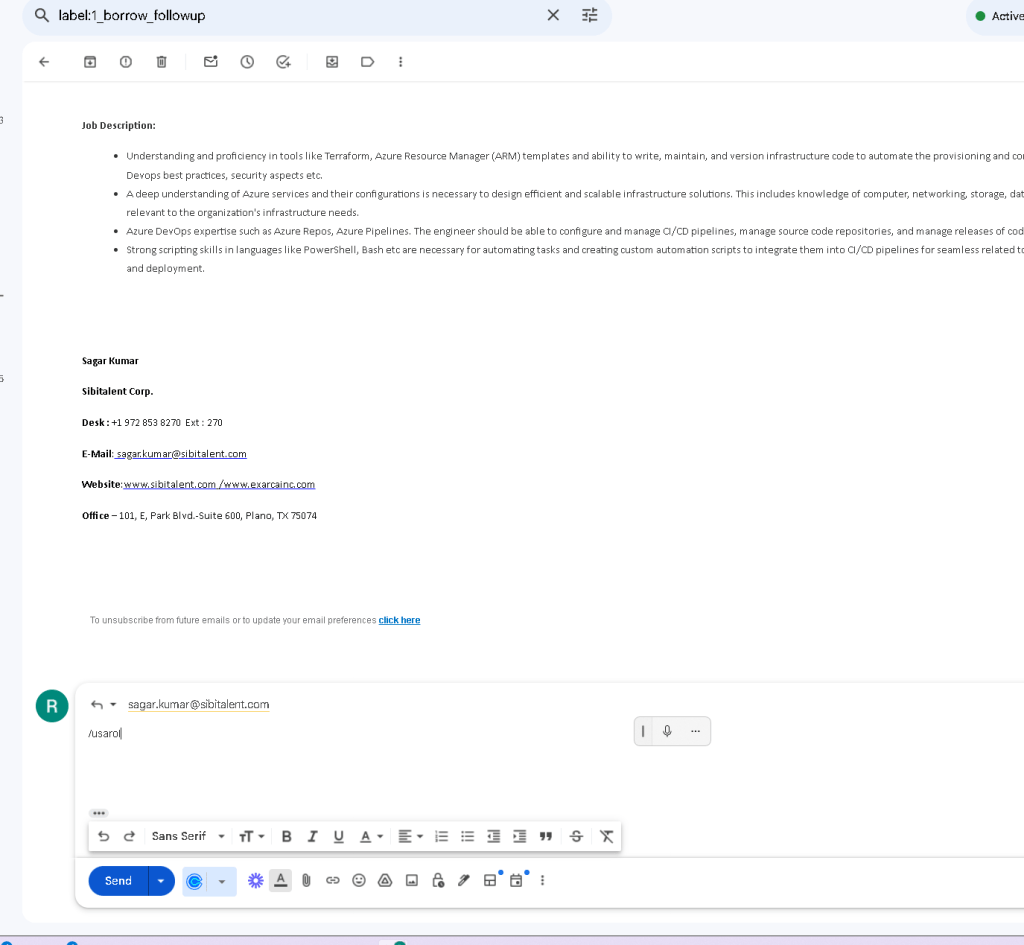Snooze this email with clock icon
Image resolution: width=1024 pixels, height=945 pixels.
[247, 62]
